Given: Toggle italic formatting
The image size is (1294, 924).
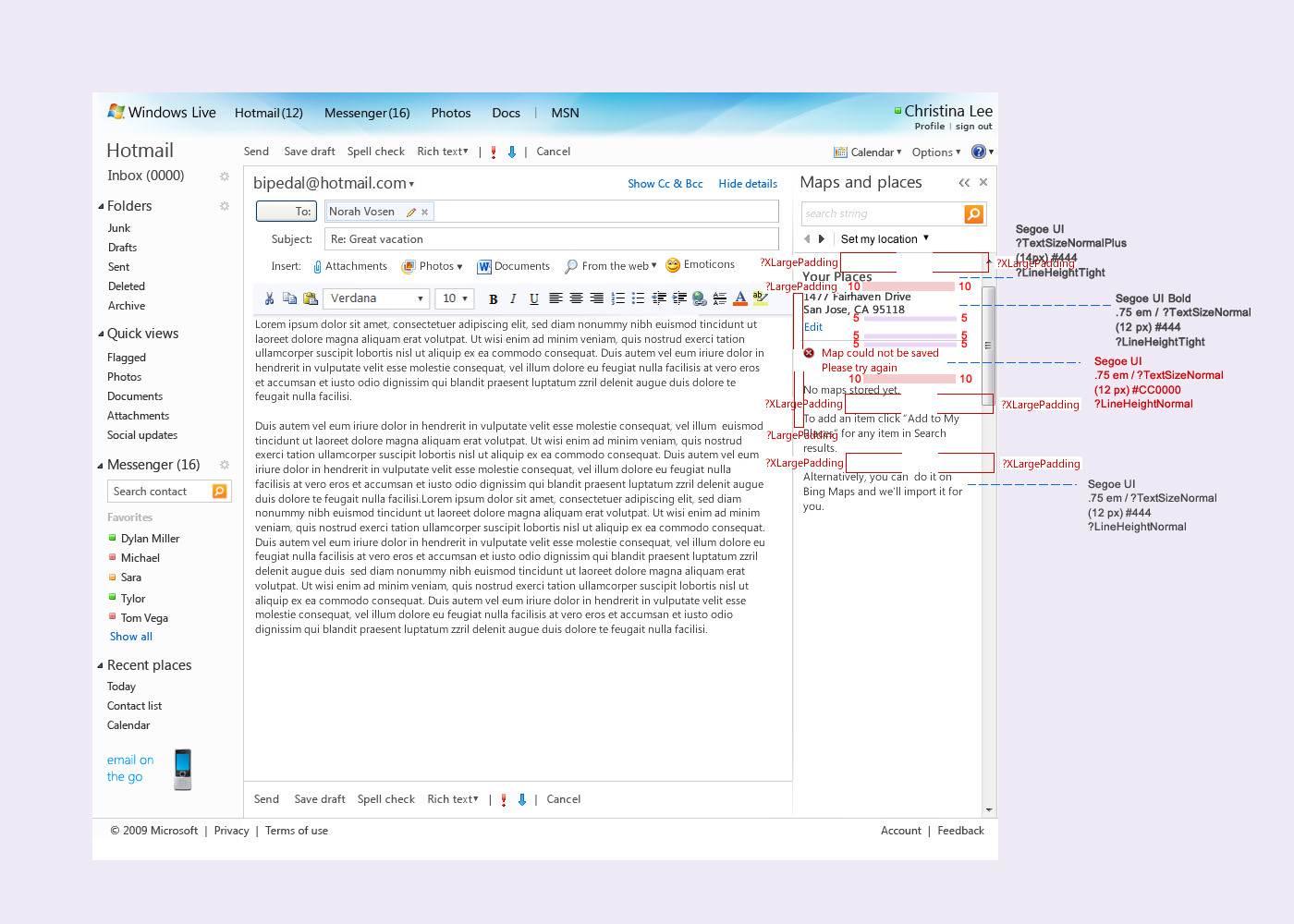Looking at the screenshot, I should pyautogui.click(x=513, y=298).
